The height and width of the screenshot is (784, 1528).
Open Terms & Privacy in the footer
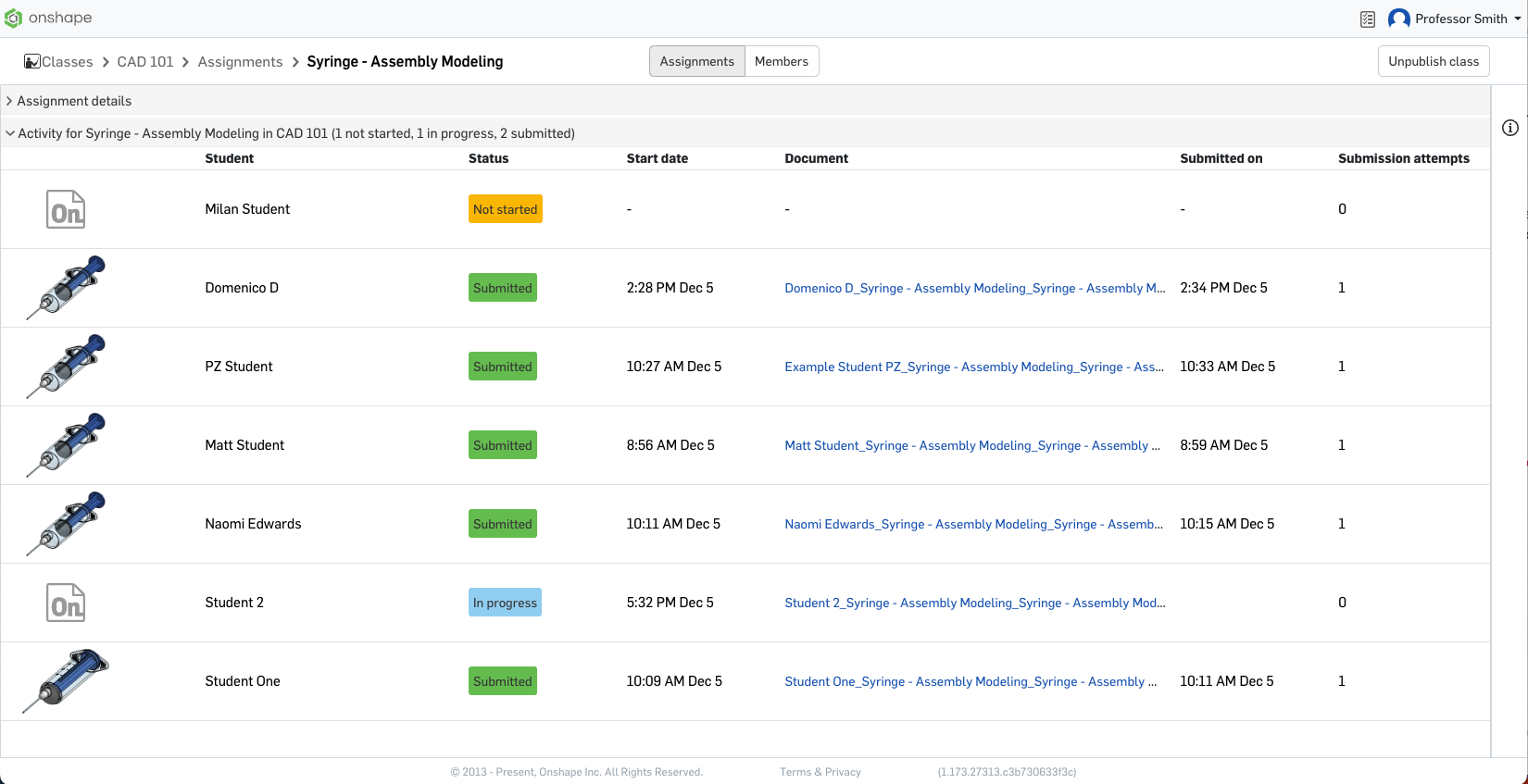click(820, 772)
